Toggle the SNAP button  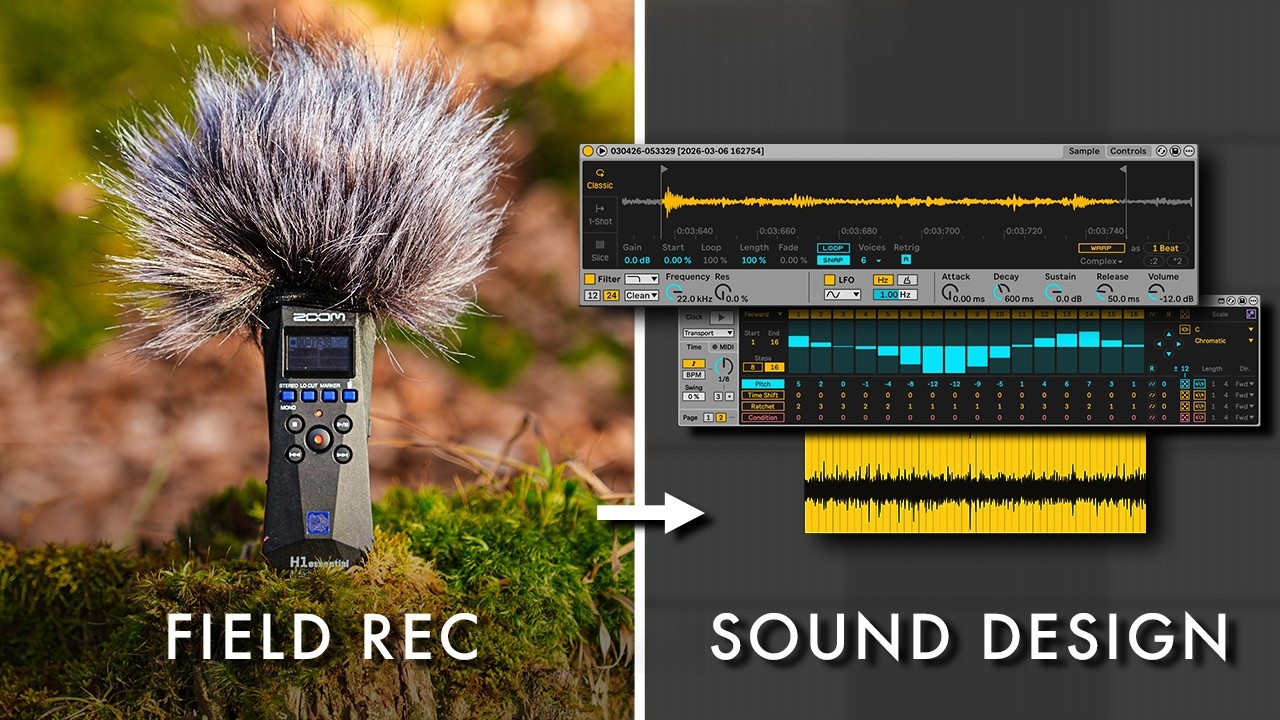[x=833, y=260]
